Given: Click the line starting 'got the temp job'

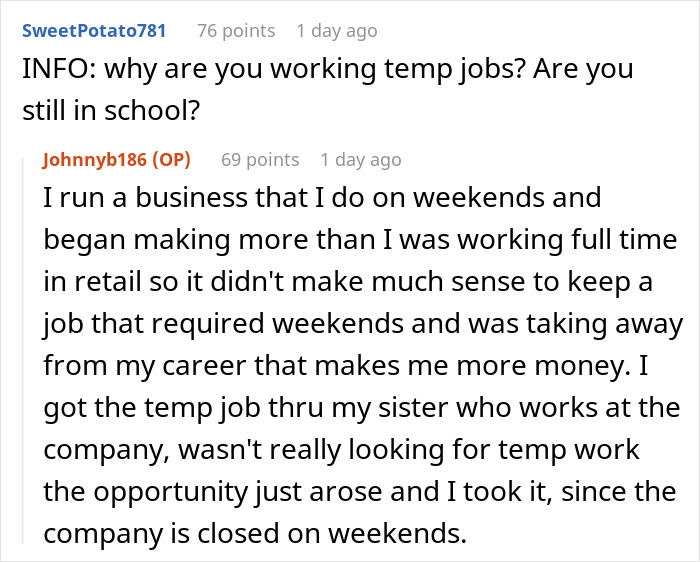Looking at the screenshot, I should (362, 409).
